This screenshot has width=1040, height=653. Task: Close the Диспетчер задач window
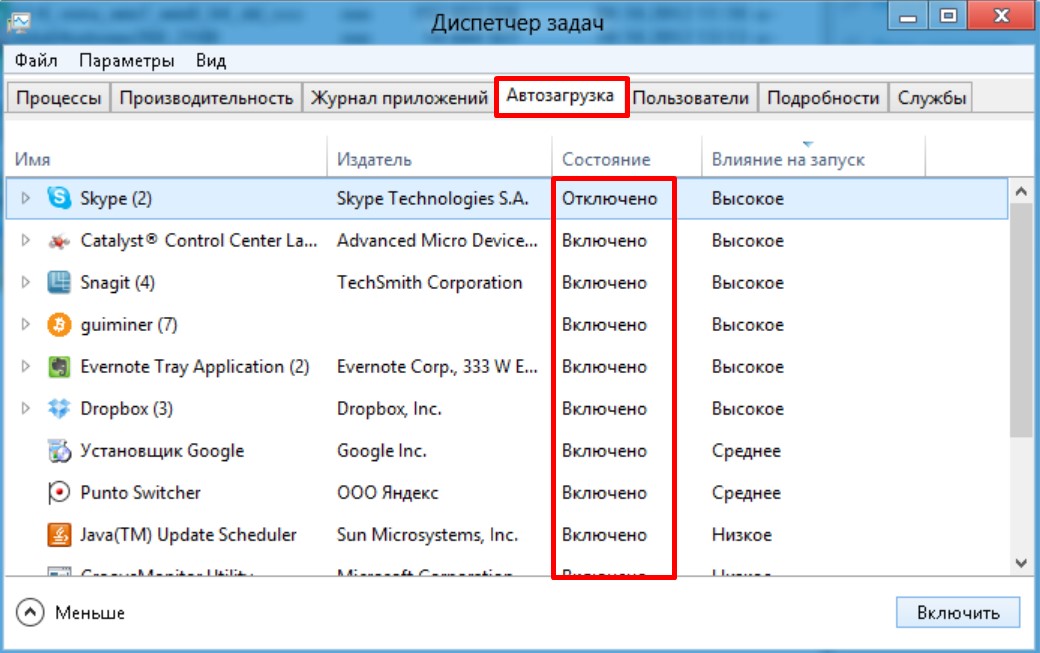point(1002,15)
